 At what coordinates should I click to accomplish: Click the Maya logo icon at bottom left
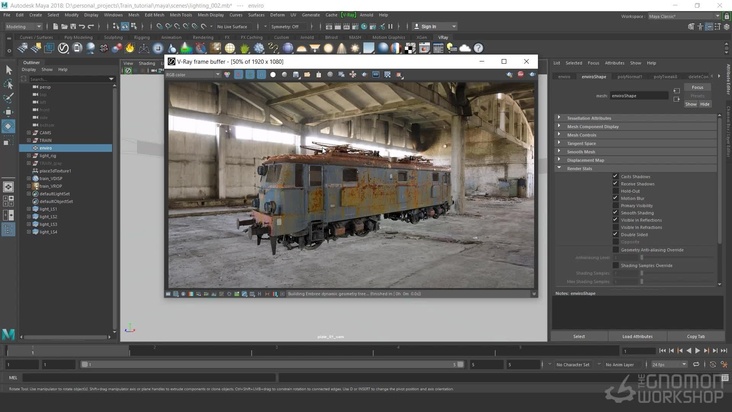click(x=8, y=334)
